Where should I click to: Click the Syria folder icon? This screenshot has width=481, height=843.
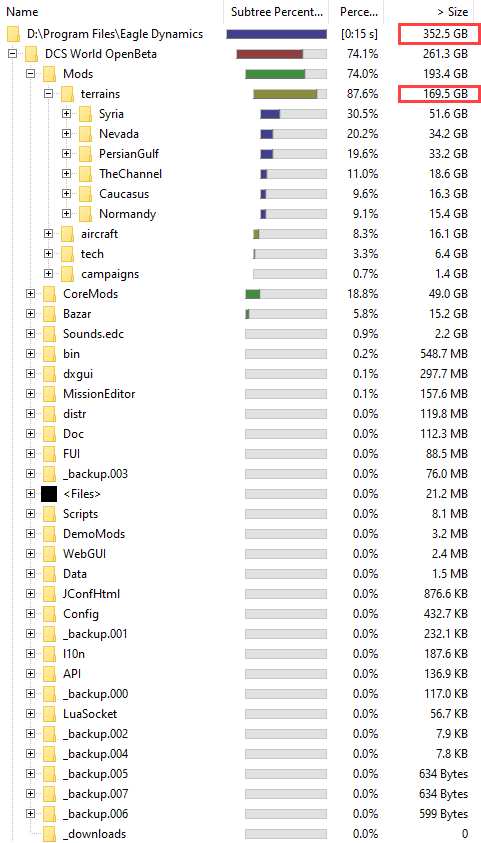(x=85, y=114)
